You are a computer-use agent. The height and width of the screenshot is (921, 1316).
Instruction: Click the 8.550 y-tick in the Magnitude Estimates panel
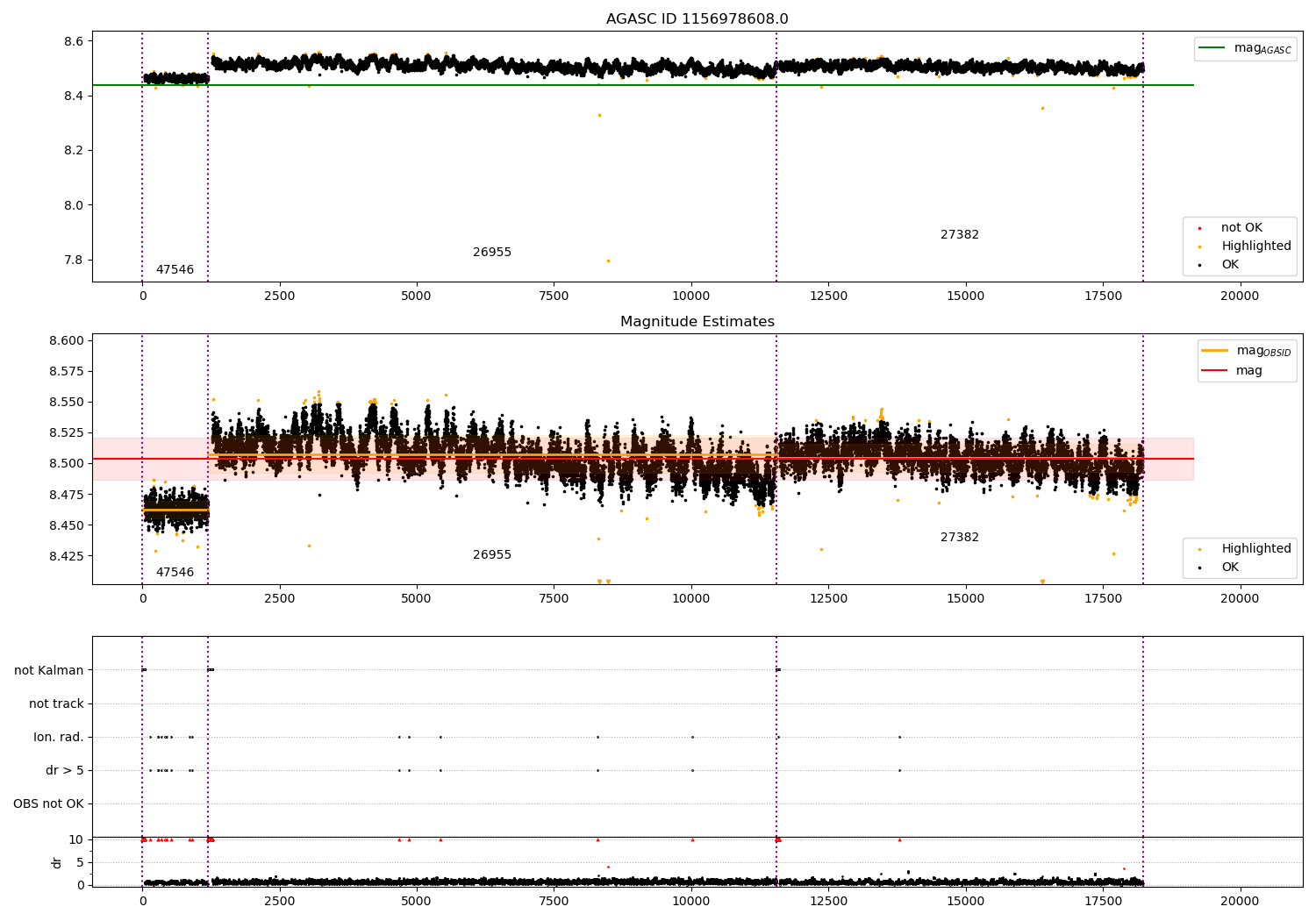tap(67, 403)
